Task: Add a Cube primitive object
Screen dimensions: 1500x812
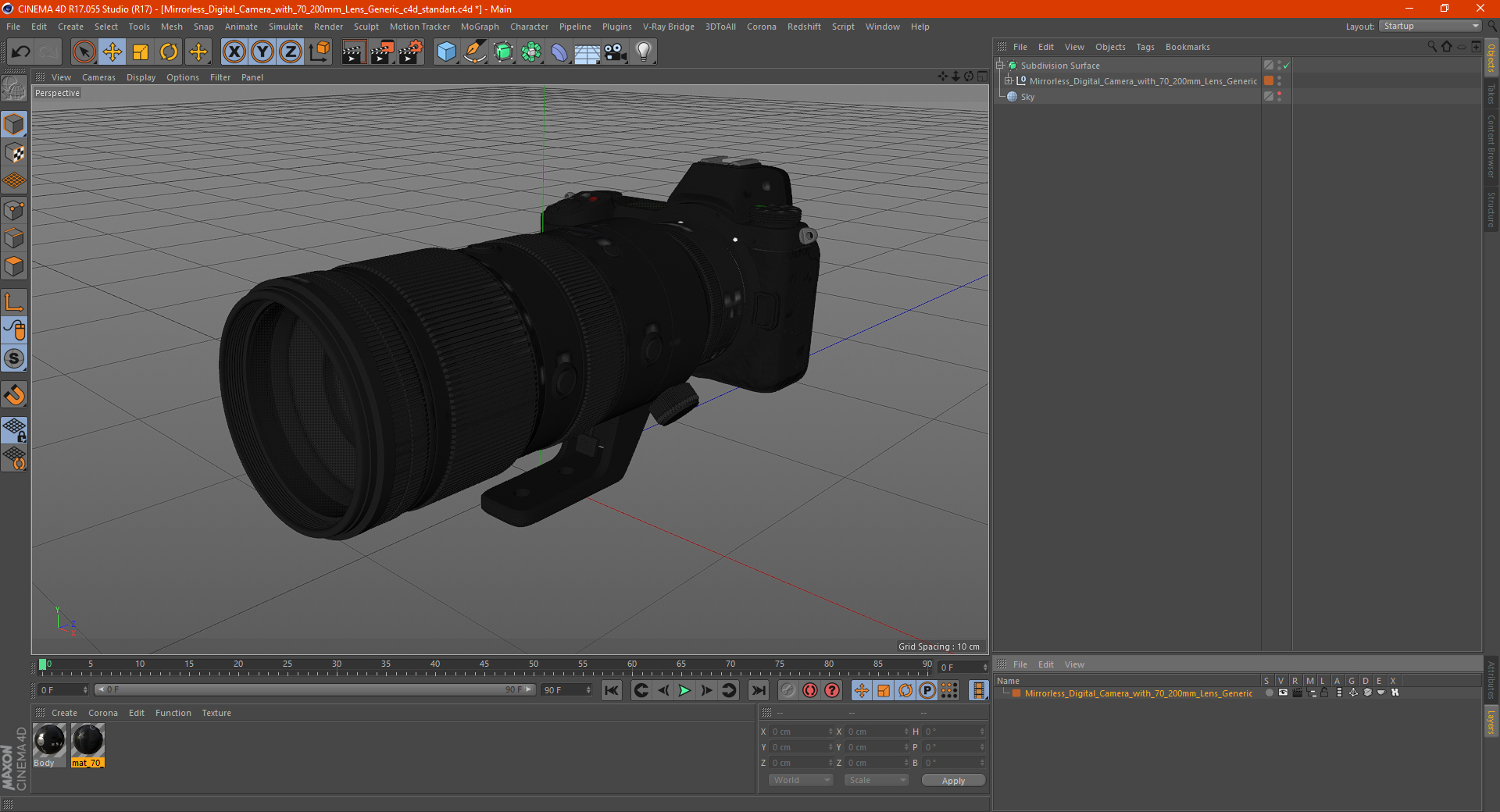Action: pos(446,52)
